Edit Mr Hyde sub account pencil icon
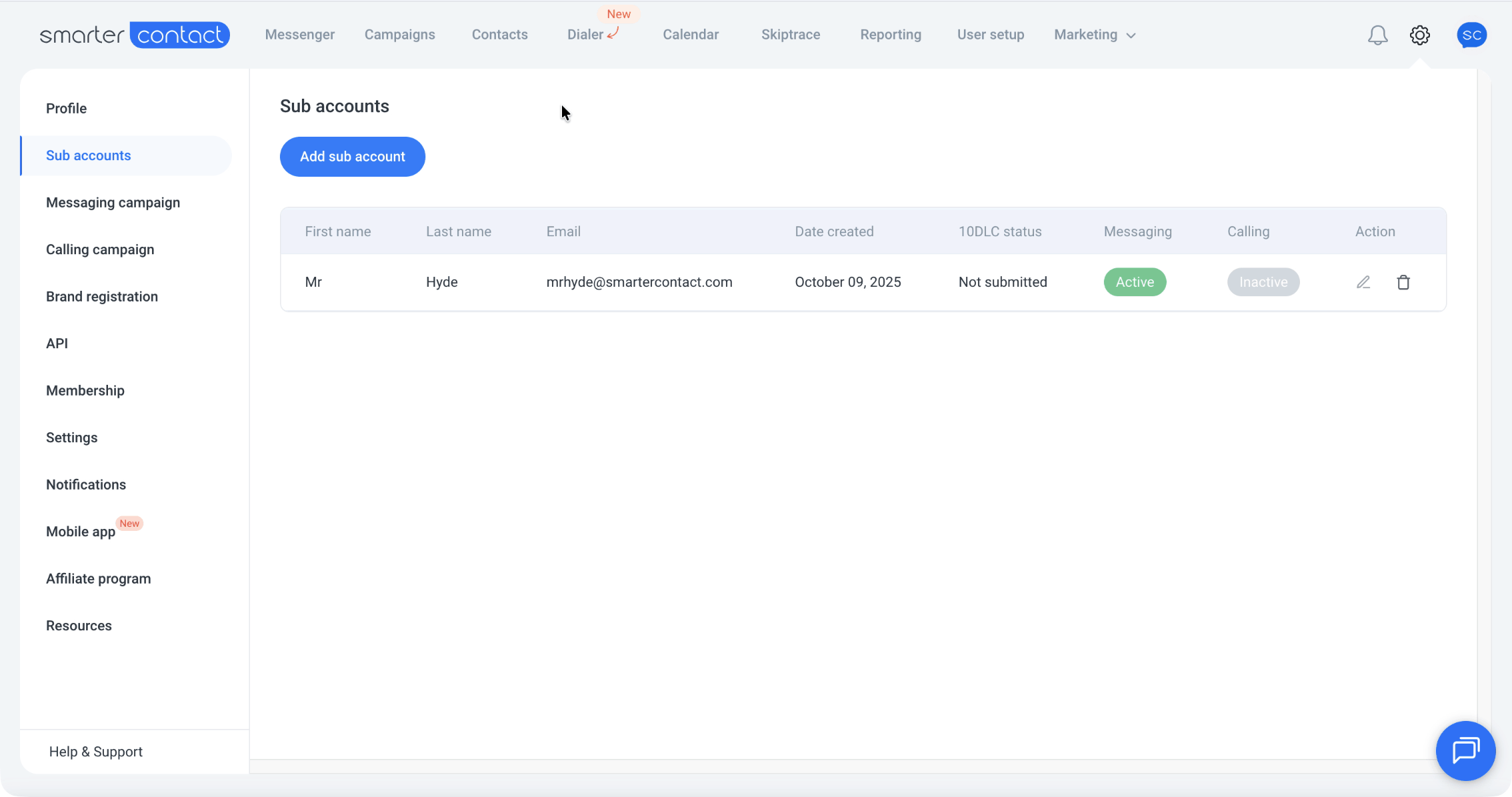The height and width of the screenshot is (797, 1512). (x=1363, y=282)
